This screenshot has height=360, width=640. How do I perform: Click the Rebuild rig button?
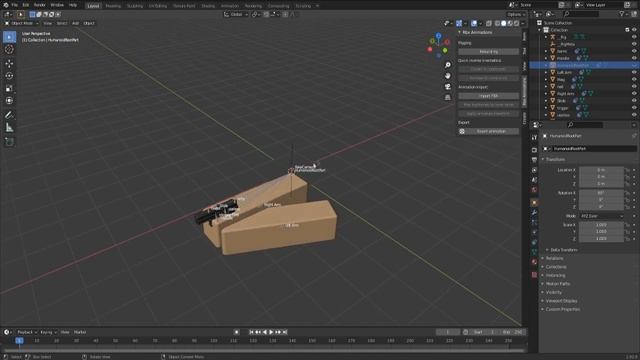pos(489,52)
